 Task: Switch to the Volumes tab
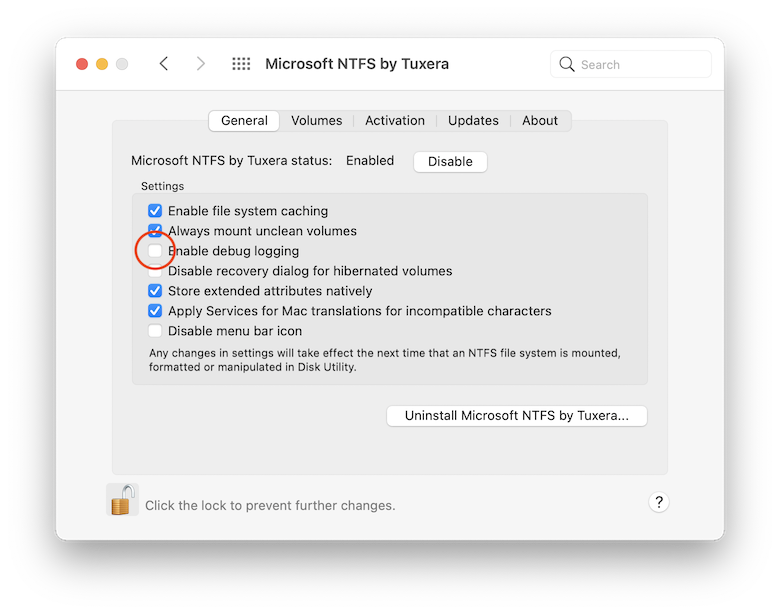pos(316,121)
